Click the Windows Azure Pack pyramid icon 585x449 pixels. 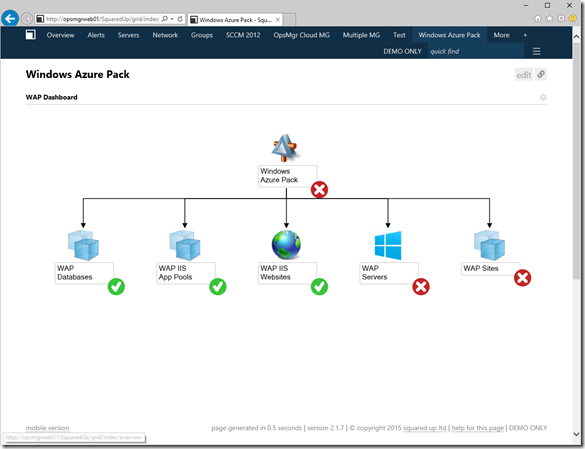click(x=285, y=148)
